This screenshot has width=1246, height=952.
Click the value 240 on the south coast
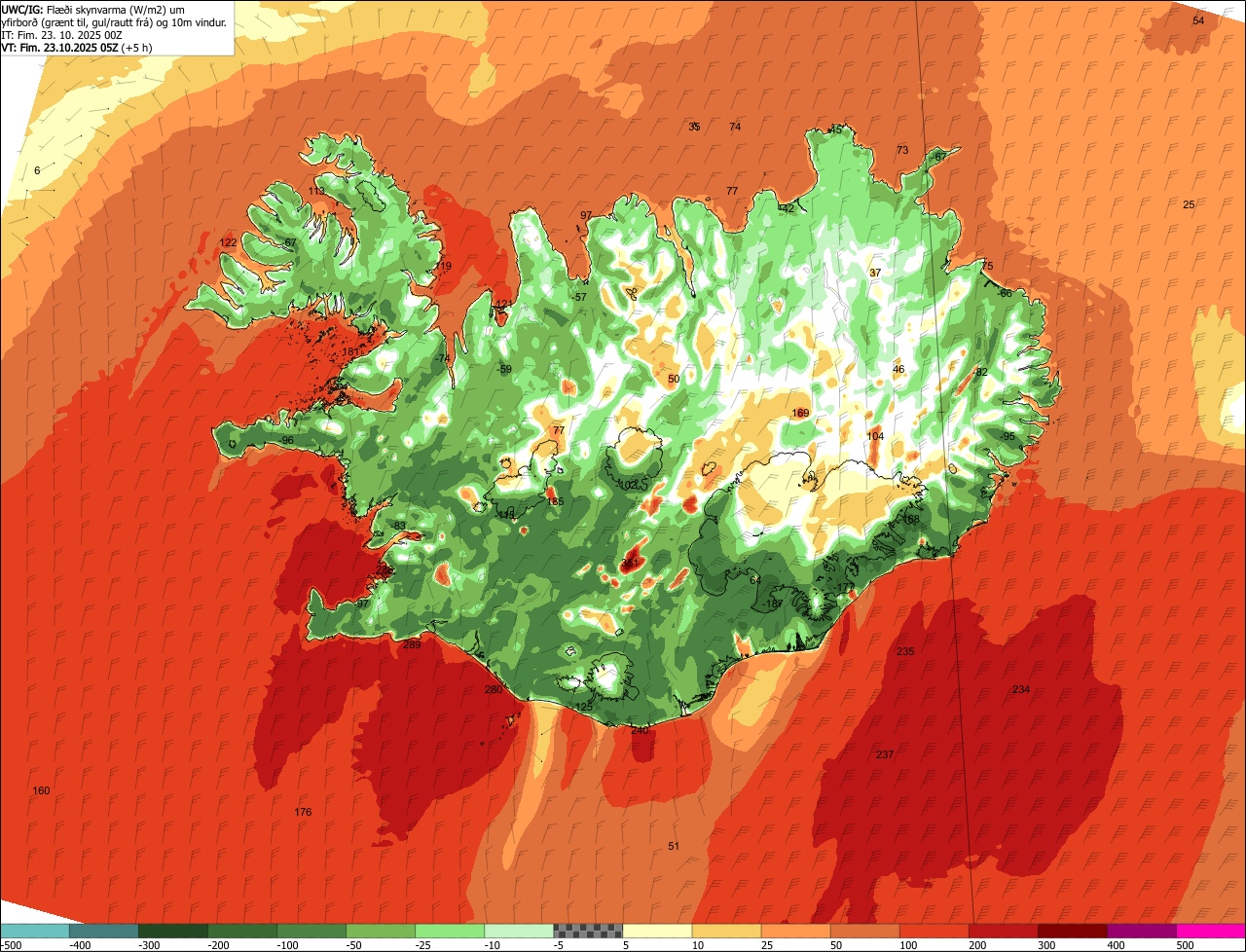click(x=640, y=729)
